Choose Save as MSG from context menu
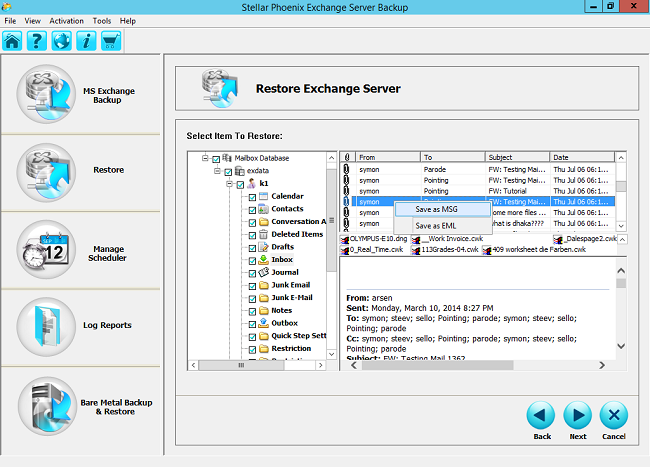The image size is (650, 467). (442, 209)
